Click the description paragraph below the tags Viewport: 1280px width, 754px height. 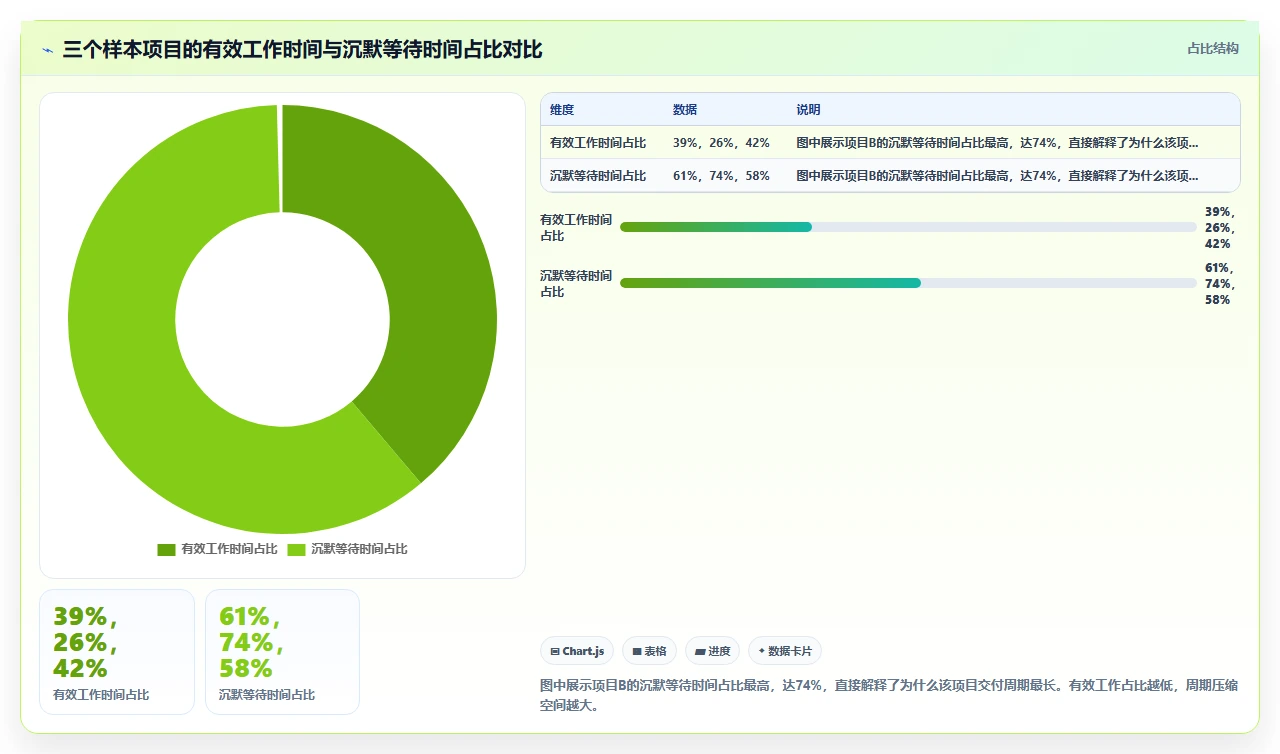(888, 695)
